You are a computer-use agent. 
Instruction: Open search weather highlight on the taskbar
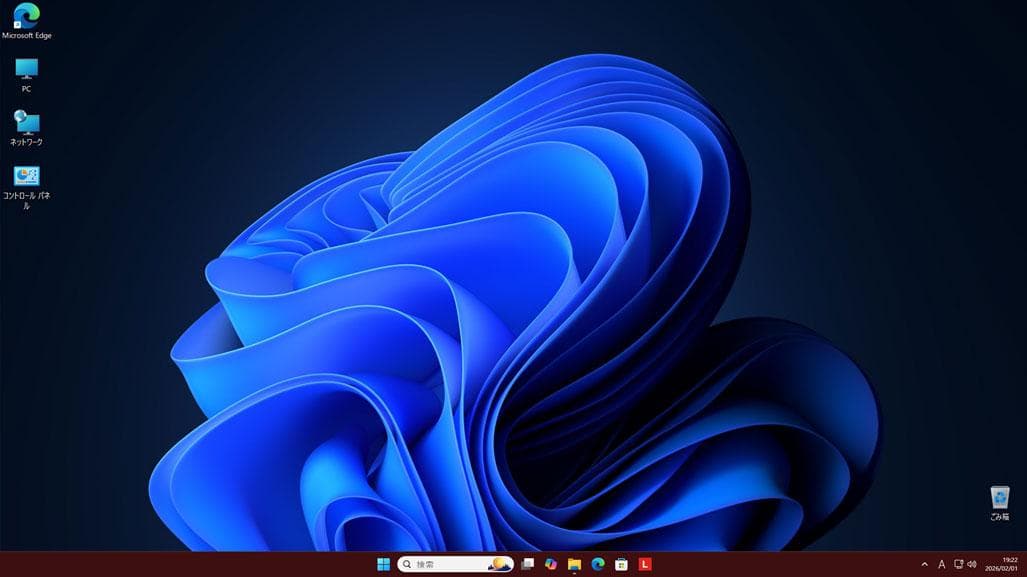(499, 564)
